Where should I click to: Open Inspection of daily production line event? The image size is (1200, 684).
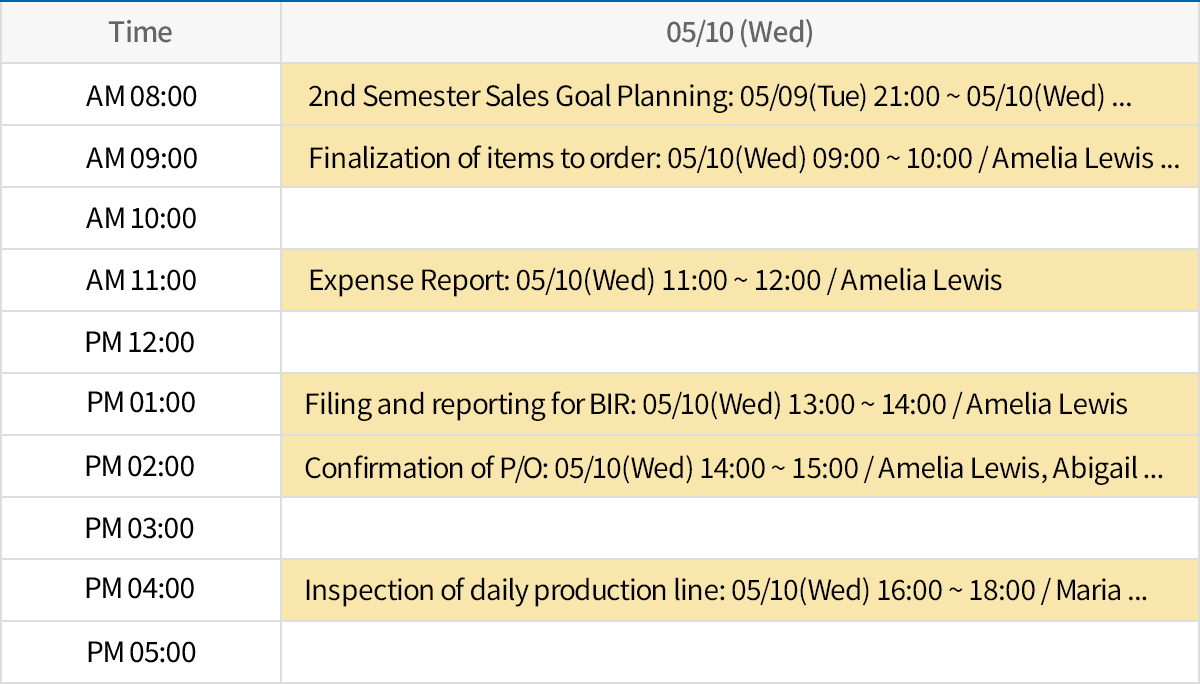pyautogui.click(x=725, y=590)
